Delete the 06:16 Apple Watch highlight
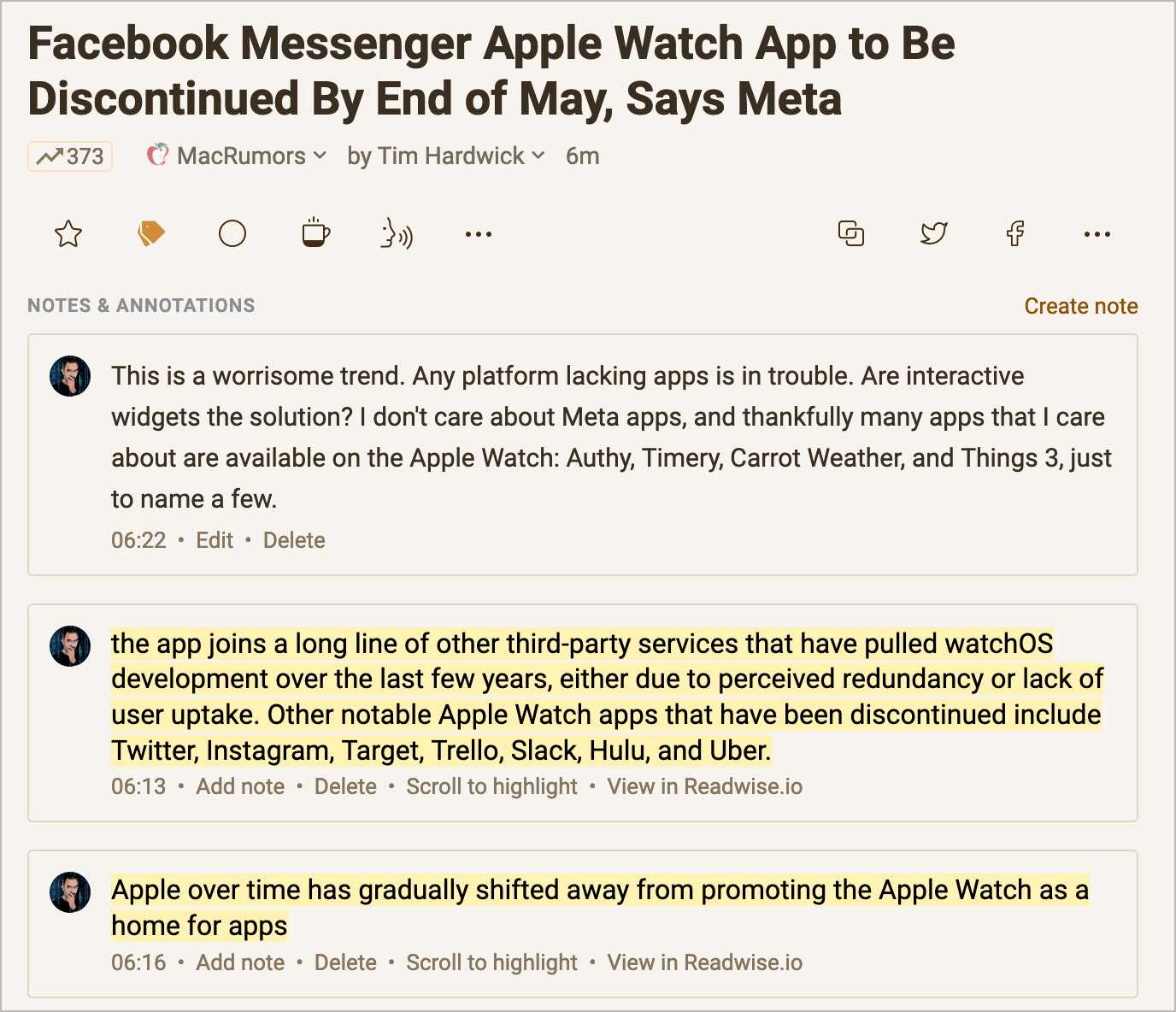Image resolution: width=1176 pixels, height=1012 pixels. [x=345, y=962]
